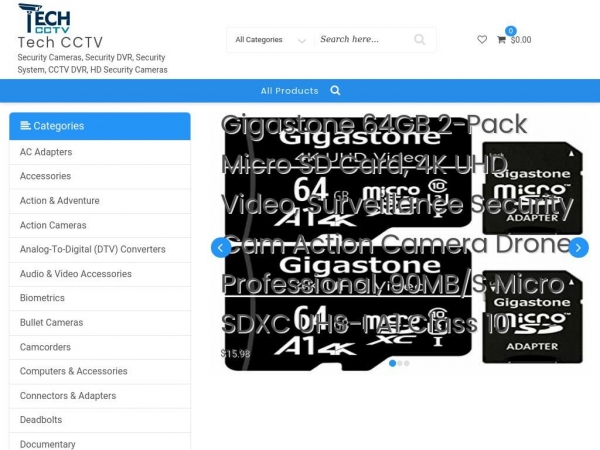Select the third slider pagination dot
This screenshot has width=600, height=450.
click(406, 363)
